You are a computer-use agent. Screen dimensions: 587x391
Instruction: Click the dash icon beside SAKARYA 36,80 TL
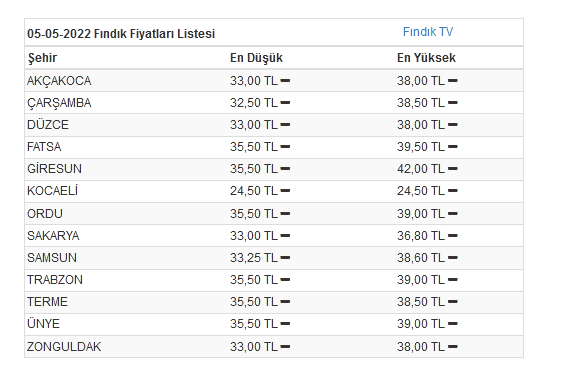(x=453, y=236)
